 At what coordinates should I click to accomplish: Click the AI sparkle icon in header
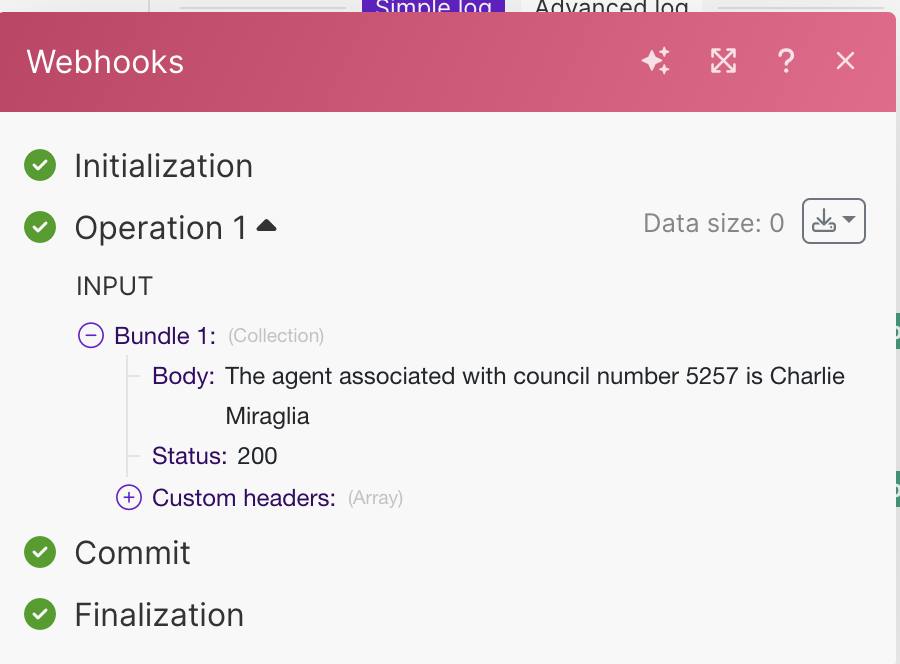656,61
